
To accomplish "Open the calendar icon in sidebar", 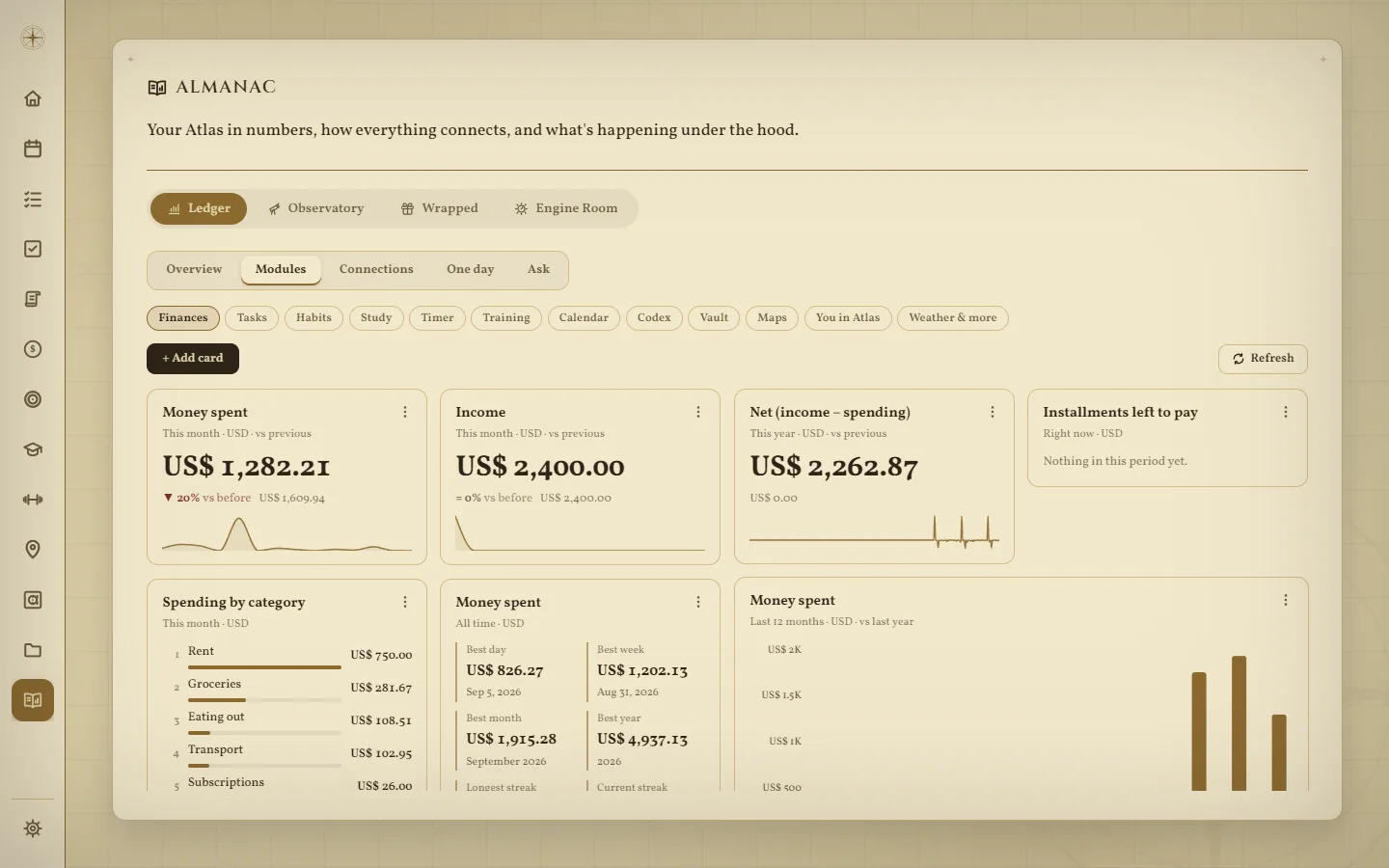I will 33,149.
